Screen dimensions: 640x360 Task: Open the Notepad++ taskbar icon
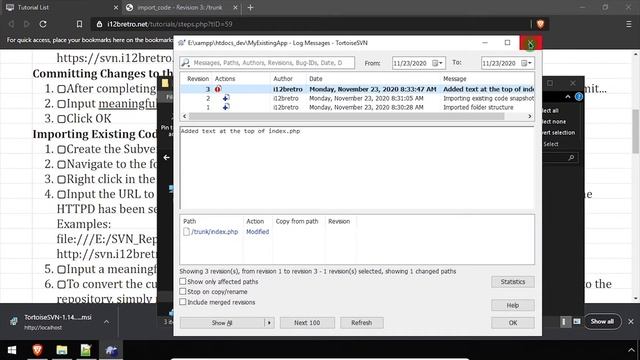[x=86, y=350]
